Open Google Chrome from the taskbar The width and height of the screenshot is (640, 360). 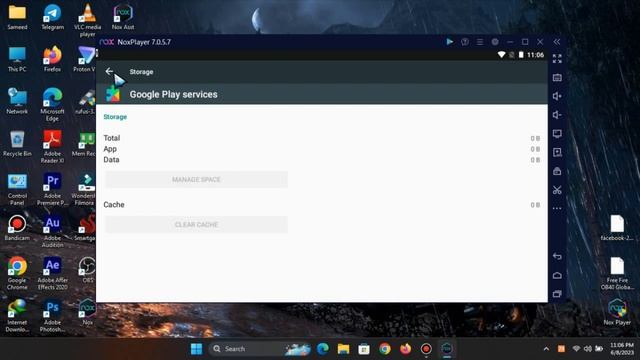click(x=384, y=349)
